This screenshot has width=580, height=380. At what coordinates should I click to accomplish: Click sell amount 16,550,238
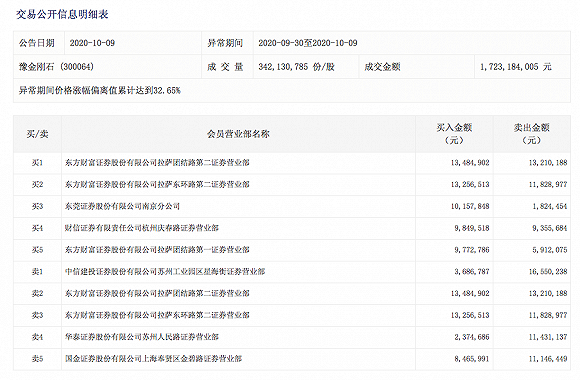pyautogui.click(x=548, y=272)
